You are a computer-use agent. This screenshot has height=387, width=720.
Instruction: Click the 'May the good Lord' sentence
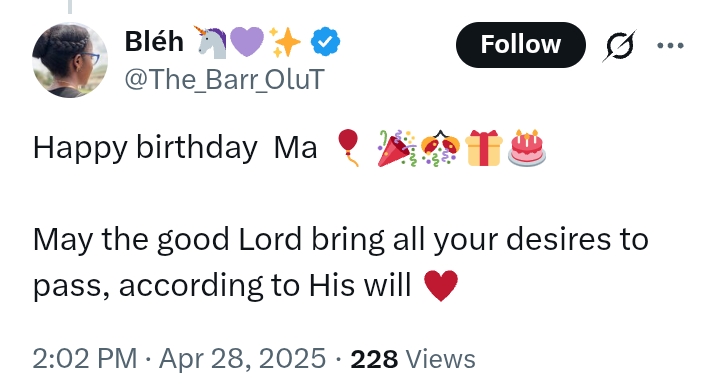[x=340, y=262]
